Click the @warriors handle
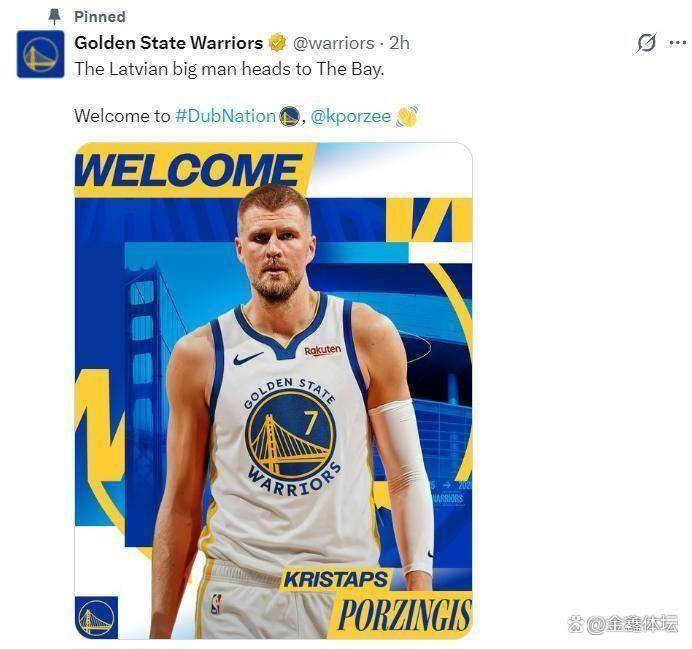The width and height of the screenshot is (692, 649). pos(333,43)
